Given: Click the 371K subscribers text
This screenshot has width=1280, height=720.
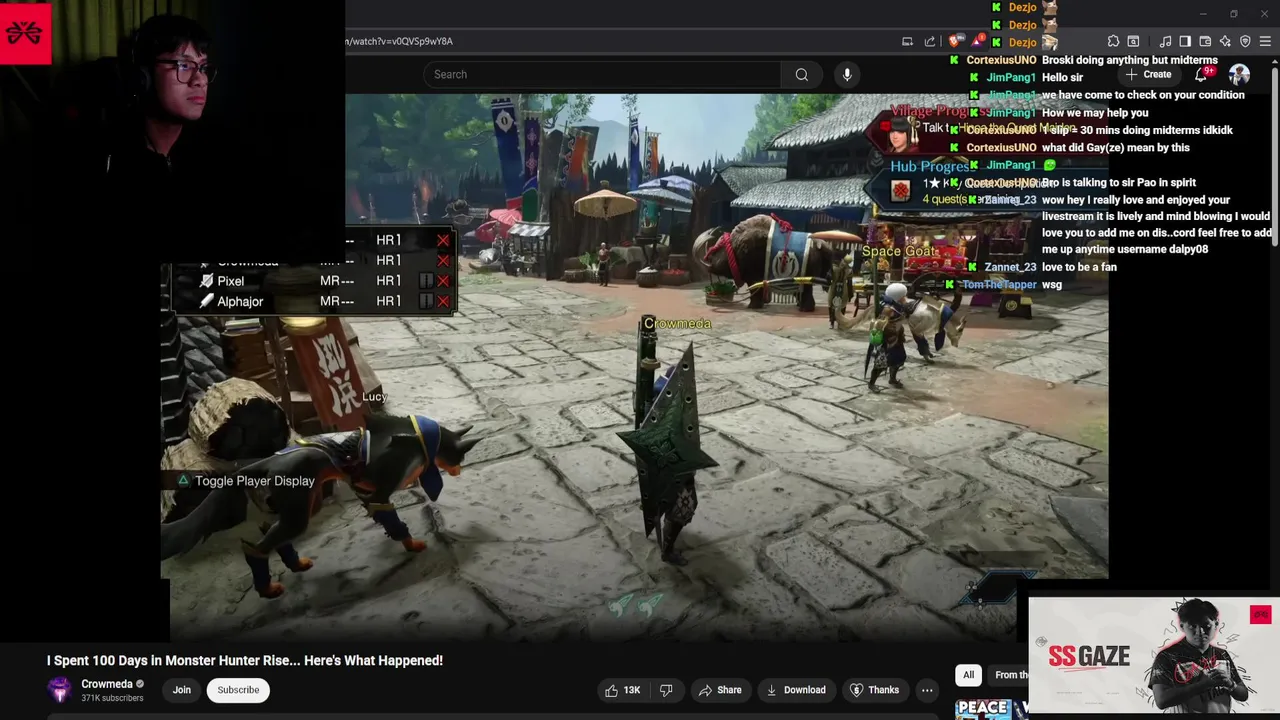Looking at the screenshot, I should 112,698.
